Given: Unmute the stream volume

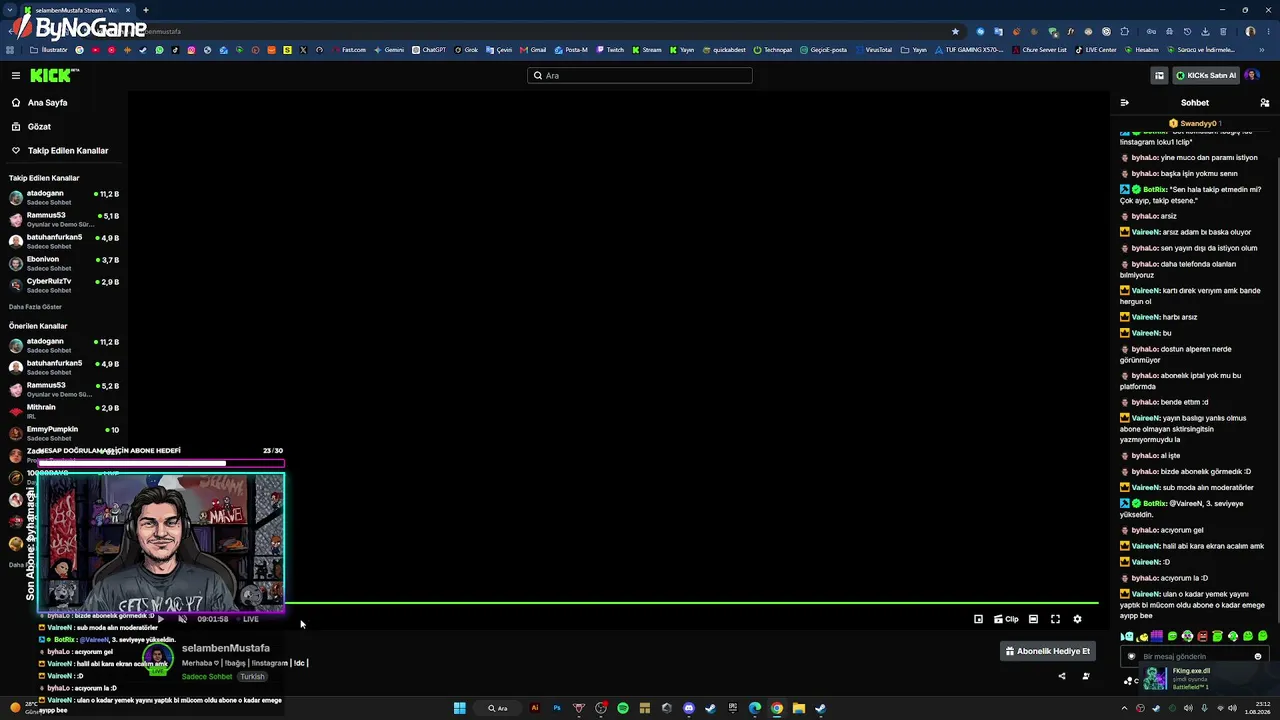Looking at the screenshot, I should (182, 619).
